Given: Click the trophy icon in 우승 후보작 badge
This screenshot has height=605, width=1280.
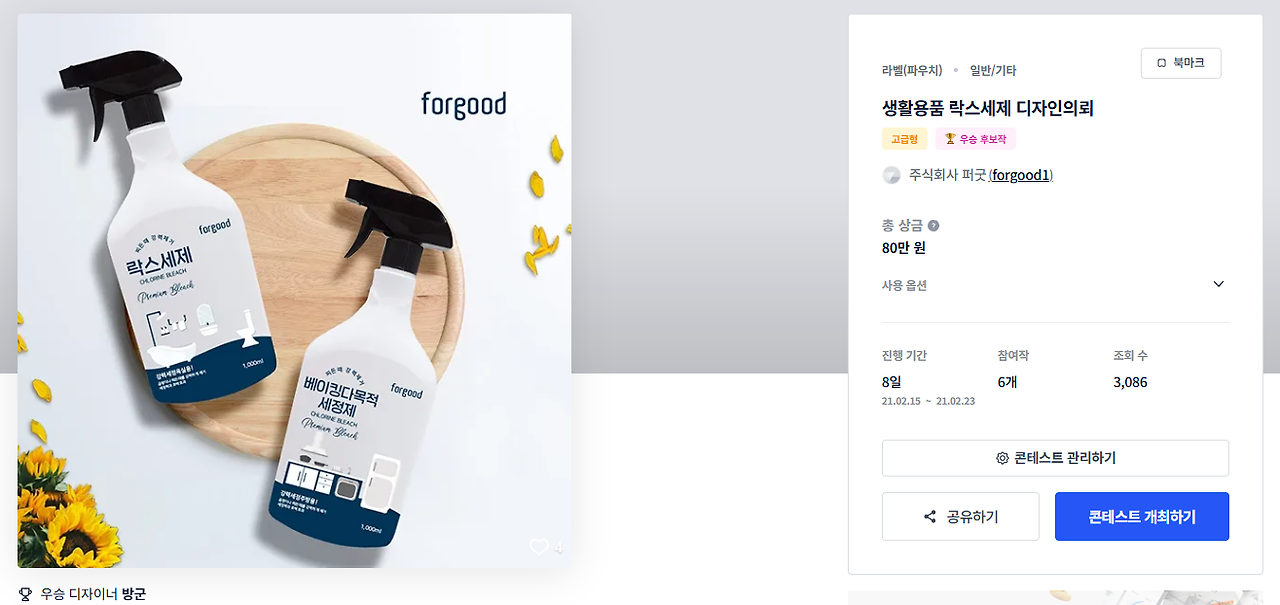Looking at the screenshot, I should [x=950, y=139].
